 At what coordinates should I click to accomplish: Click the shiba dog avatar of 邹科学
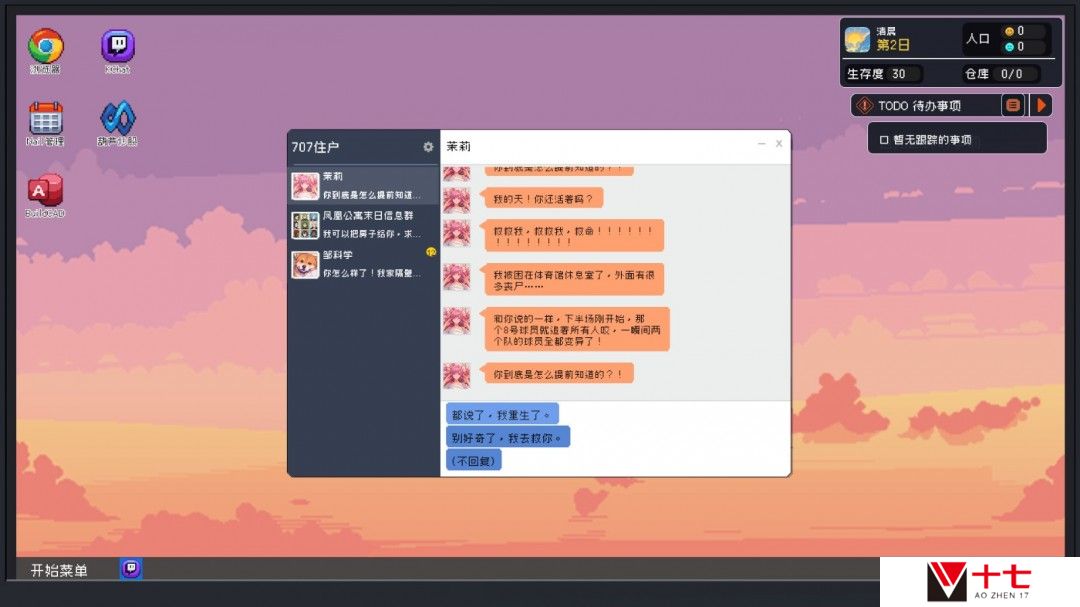click(305, 265)
